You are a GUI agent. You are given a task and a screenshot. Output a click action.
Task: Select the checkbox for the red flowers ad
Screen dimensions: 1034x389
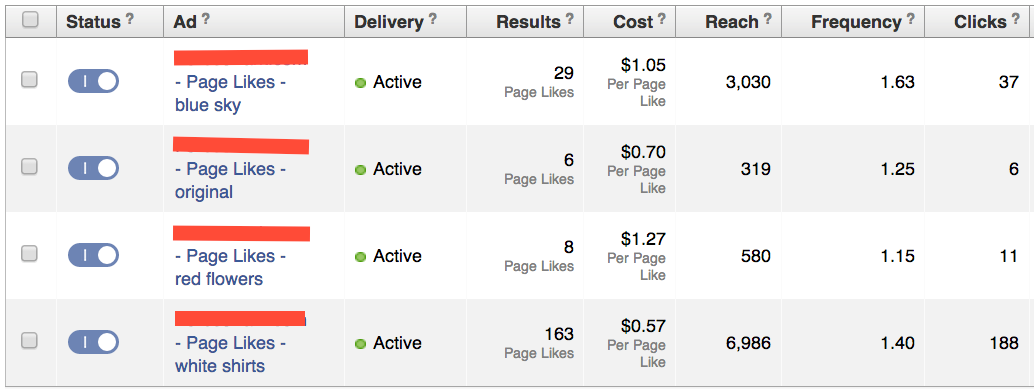coord(29,253)
